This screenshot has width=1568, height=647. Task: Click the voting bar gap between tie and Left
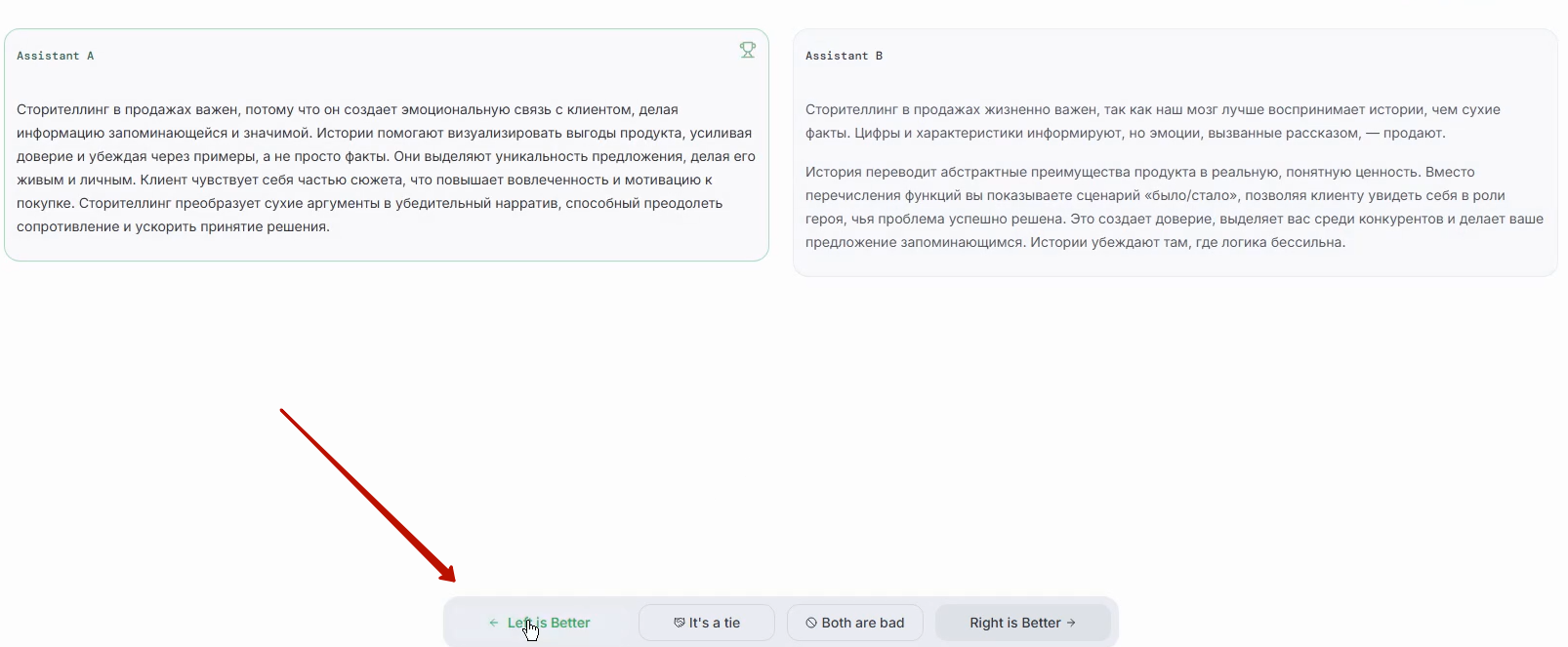tap(632, 623)
